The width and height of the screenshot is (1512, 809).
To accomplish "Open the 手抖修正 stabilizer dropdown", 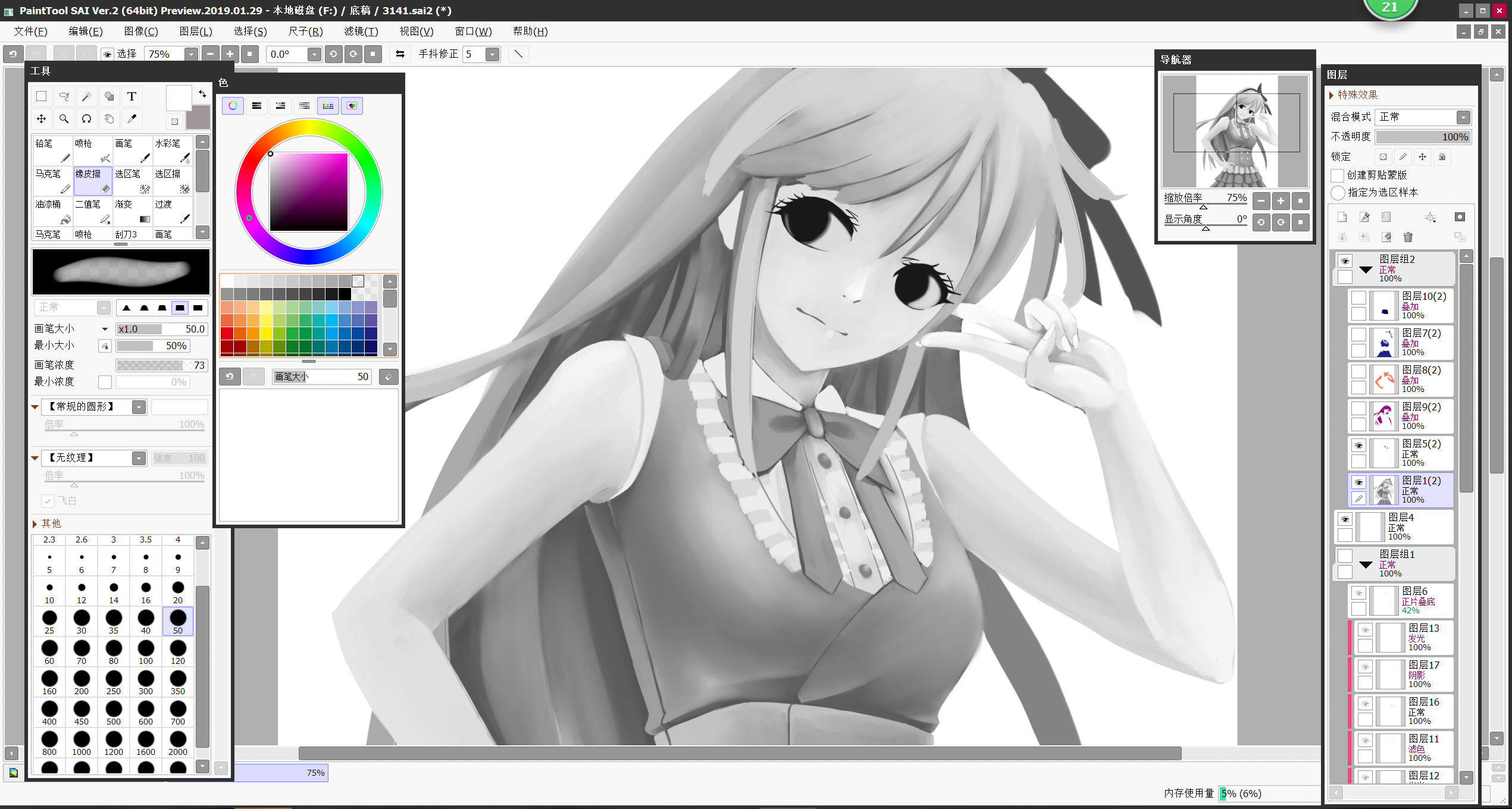I will click(x=492, y=55).
